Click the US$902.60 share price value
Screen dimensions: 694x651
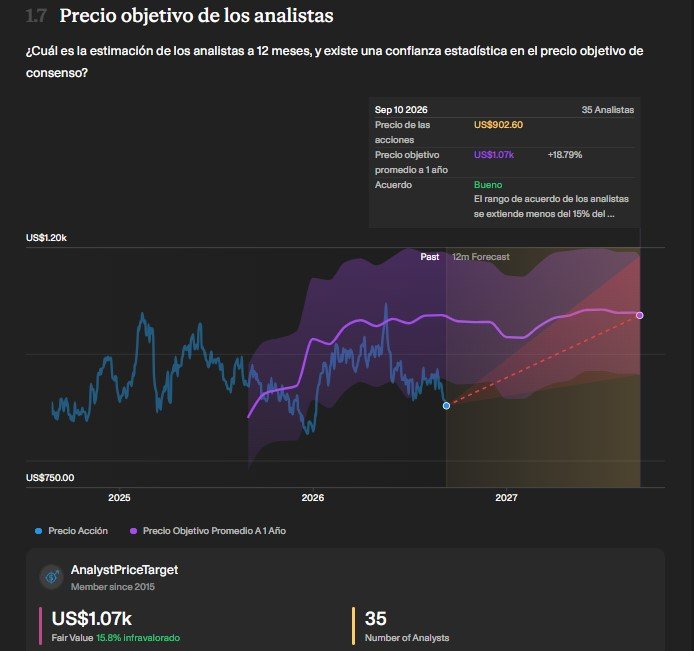pos(498,125)
